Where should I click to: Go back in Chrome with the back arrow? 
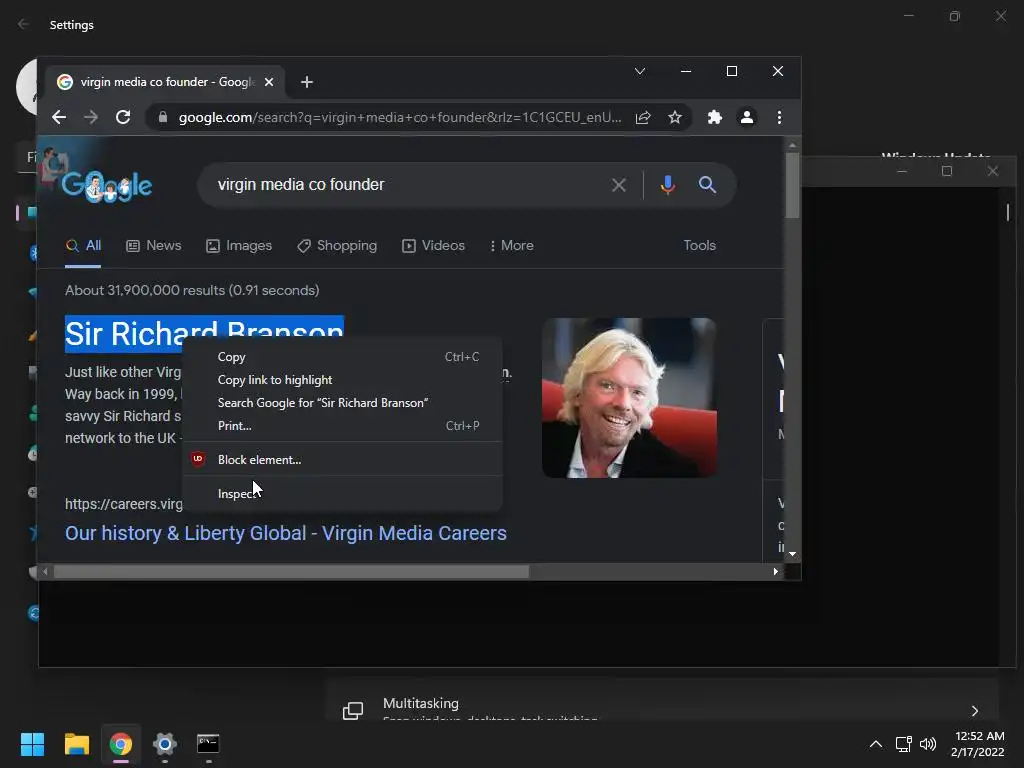click(x=59, y=118)
